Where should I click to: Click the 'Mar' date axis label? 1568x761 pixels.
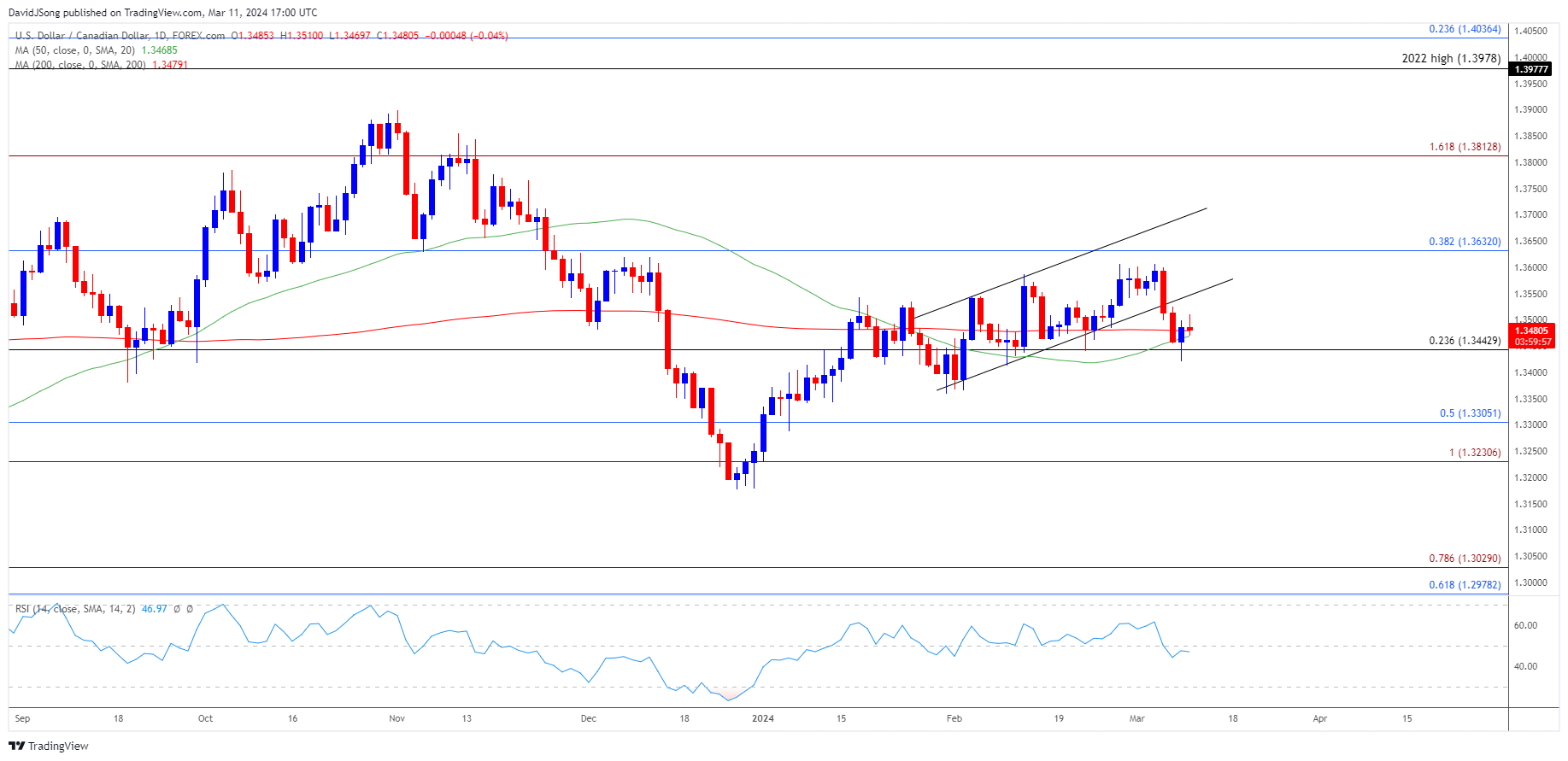(x=1136, y=718)
